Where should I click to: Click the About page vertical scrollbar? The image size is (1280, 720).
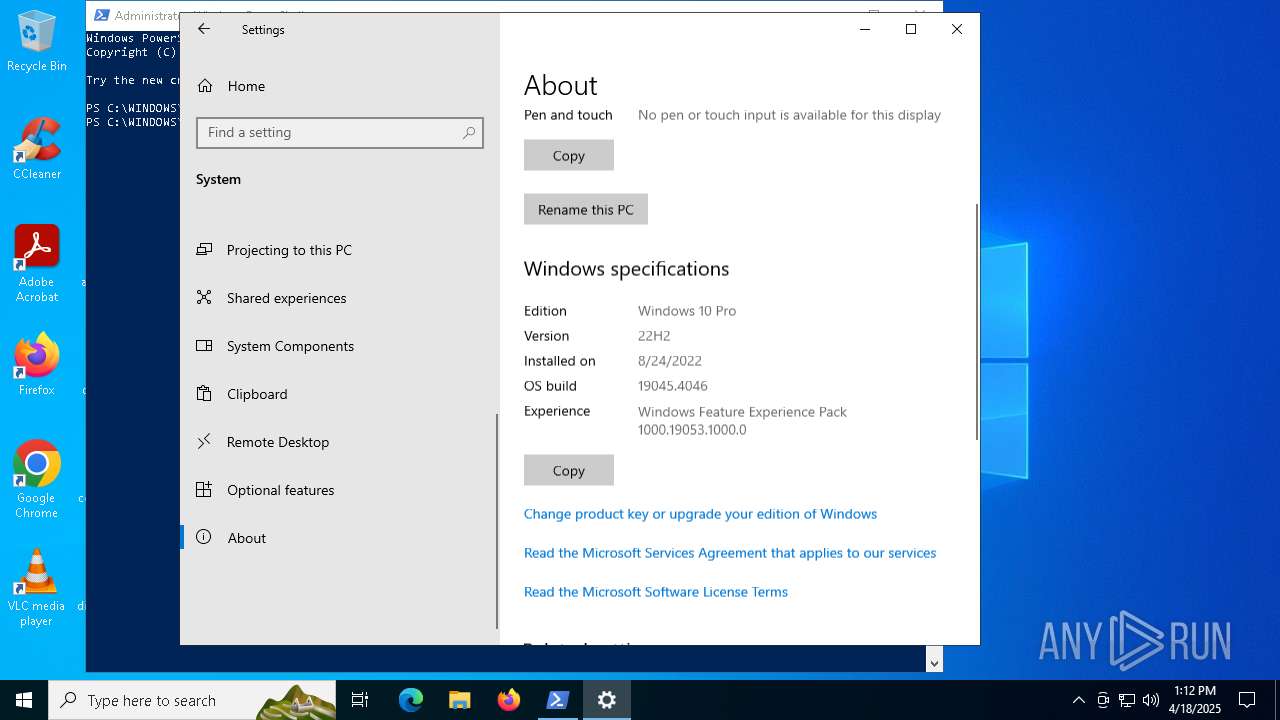click(x=976, y=320)
